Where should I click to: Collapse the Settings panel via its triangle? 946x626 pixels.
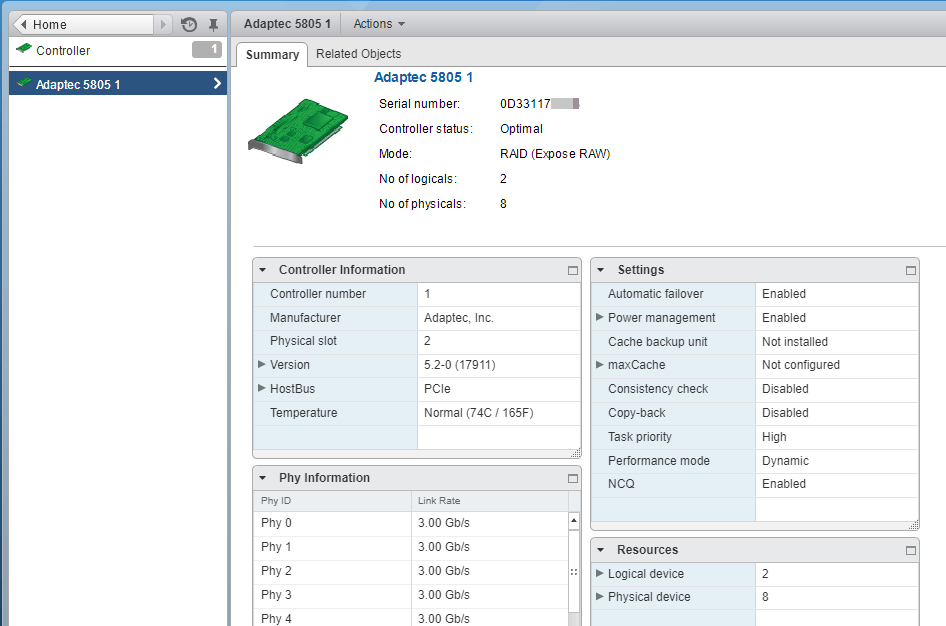[600, 270]
